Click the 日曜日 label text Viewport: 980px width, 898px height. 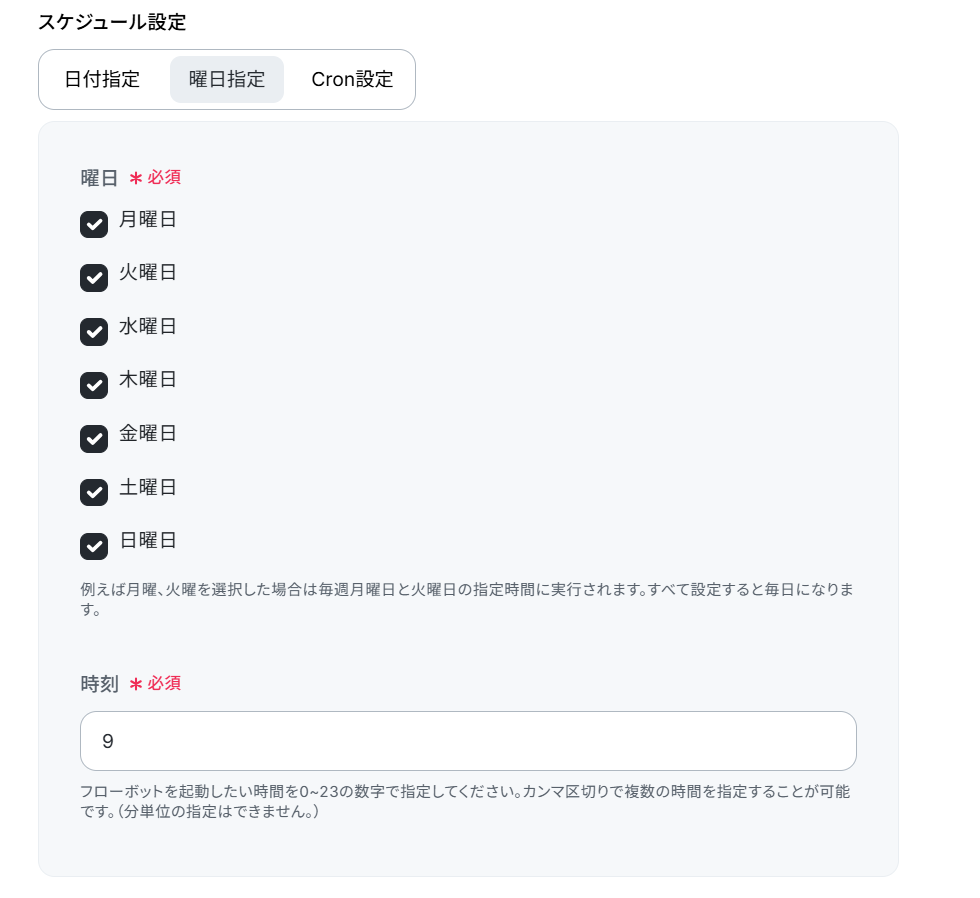pos(148,540)
